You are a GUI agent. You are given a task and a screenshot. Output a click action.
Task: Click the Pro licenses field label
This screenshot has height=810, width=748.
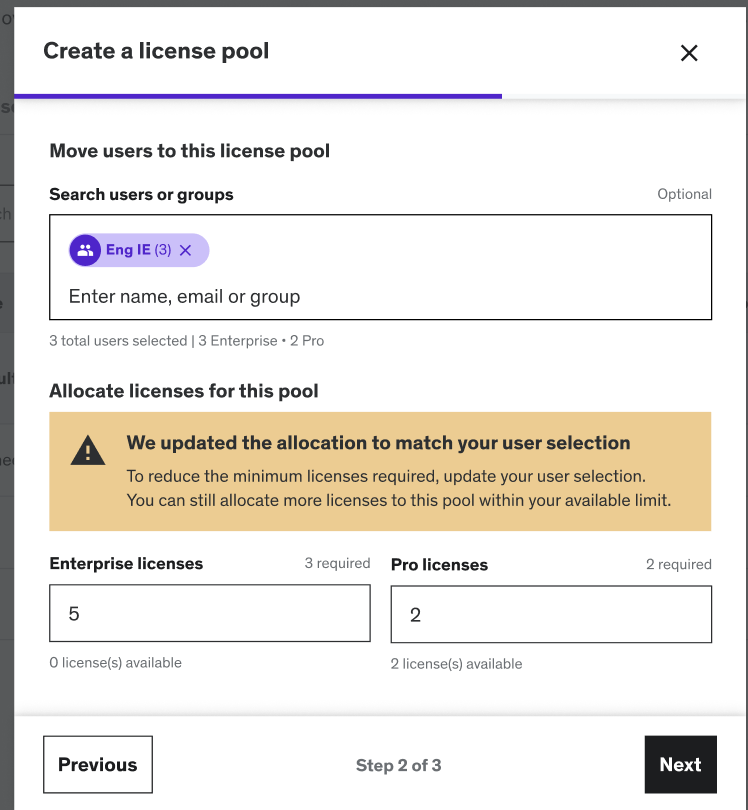(439, 565)
